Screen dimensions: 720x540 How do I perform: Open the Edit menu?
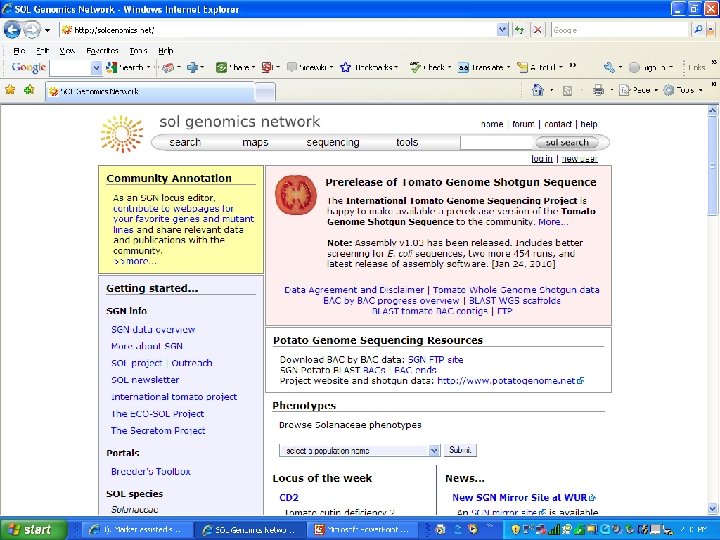click(42, 51)
